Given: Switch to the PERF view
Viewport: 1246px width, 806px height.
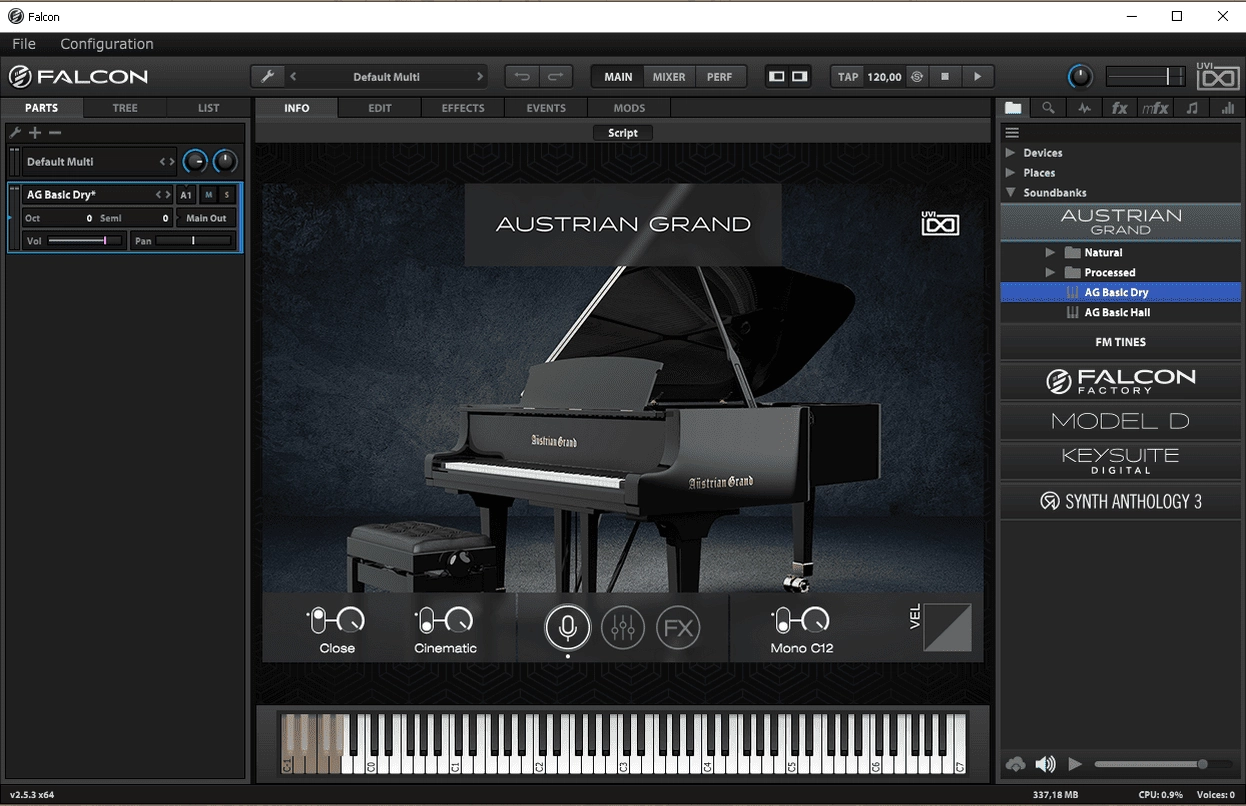Looking at the screenshot, I should tap(719, 77).
